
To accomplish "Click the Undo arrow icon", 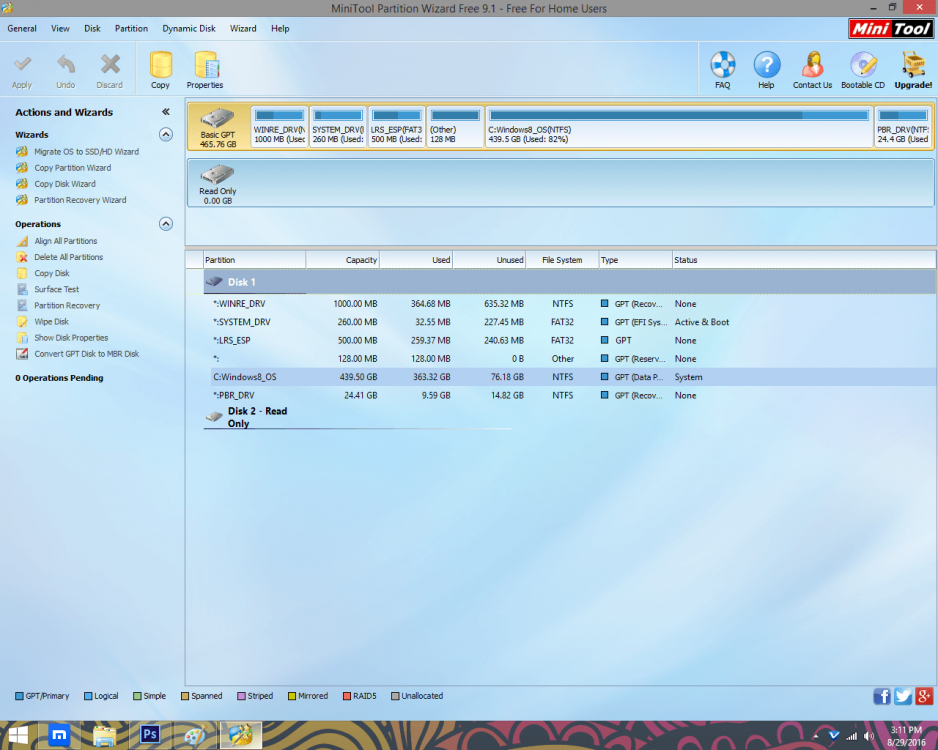I will click(x=66, y=65).
